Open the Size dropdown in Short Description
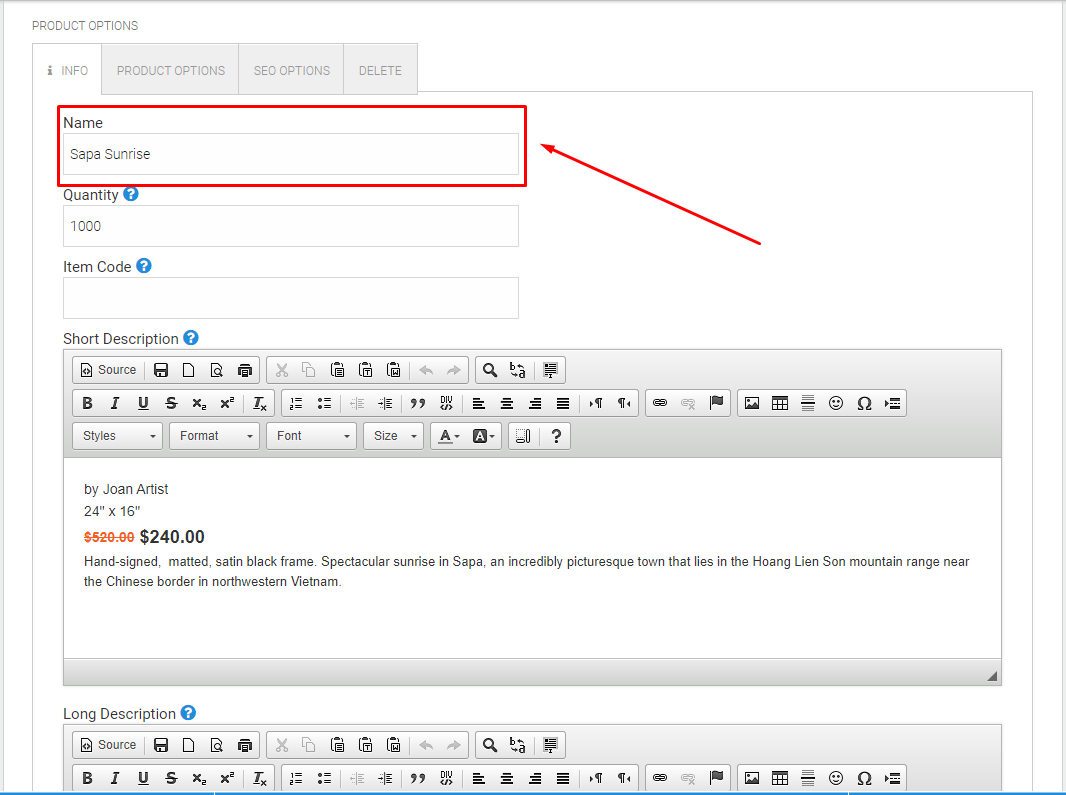The width and height of the screenshot is (1066, 795). click(x=394, y=436)
